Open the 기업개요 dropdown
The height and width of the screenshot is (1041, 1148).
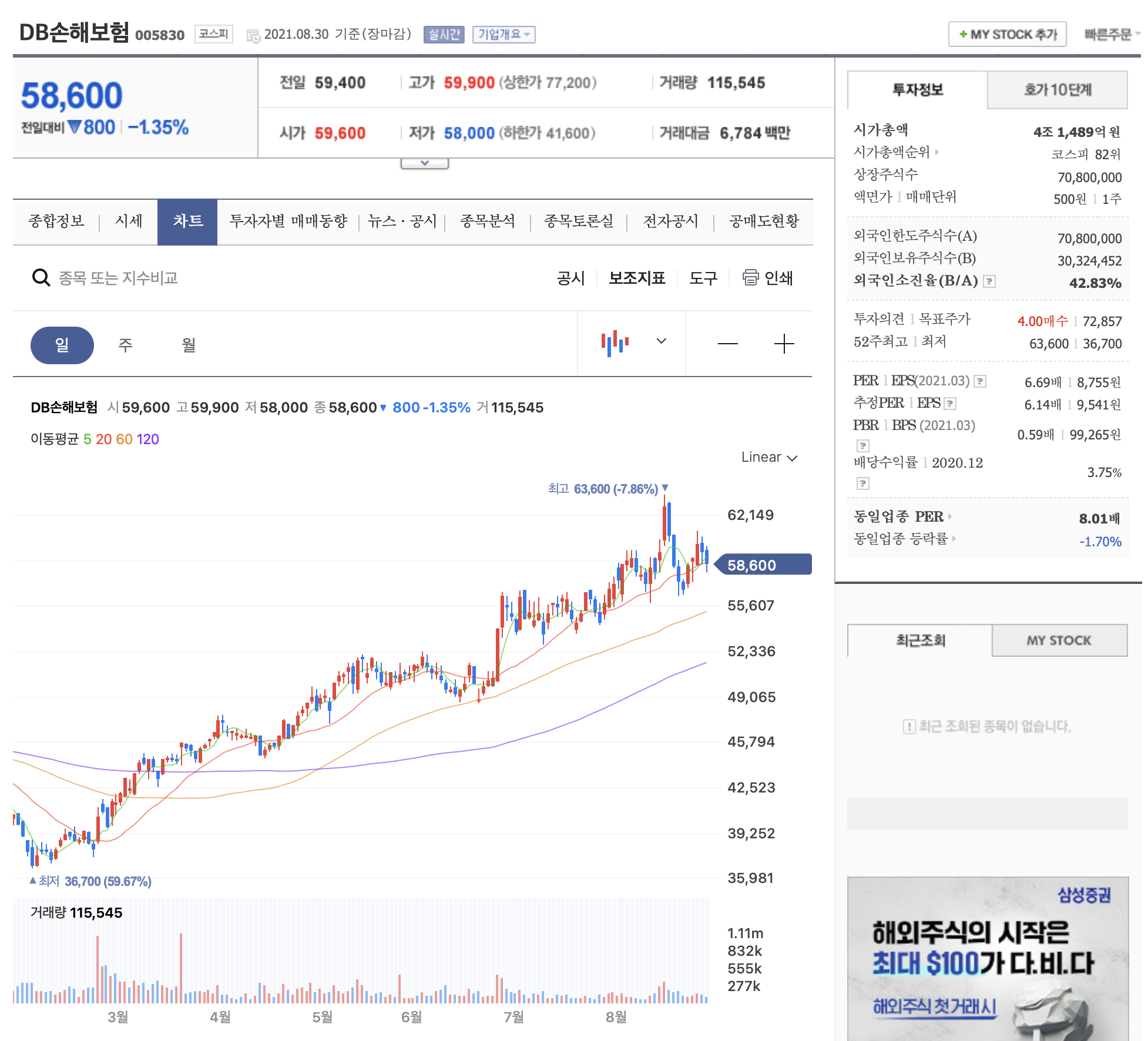click(503, 35)
